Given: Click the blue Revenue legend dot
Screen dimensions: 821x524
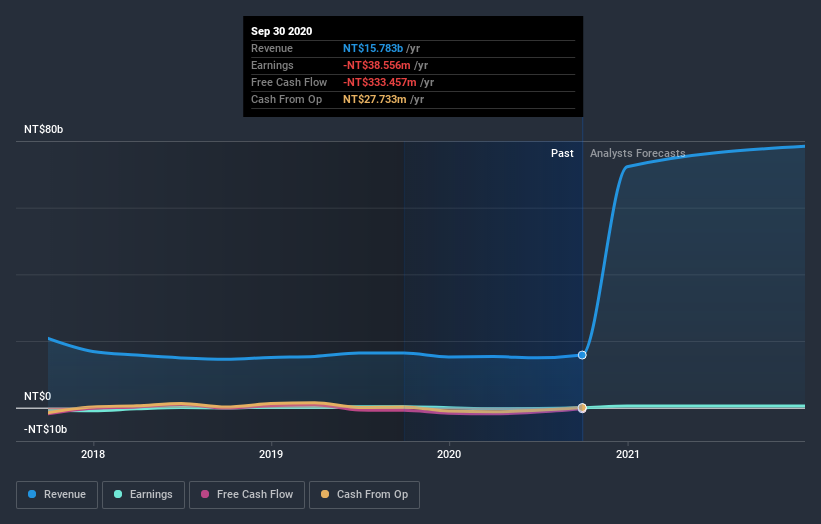Looking at the screenshot, I should pos(32,494).
